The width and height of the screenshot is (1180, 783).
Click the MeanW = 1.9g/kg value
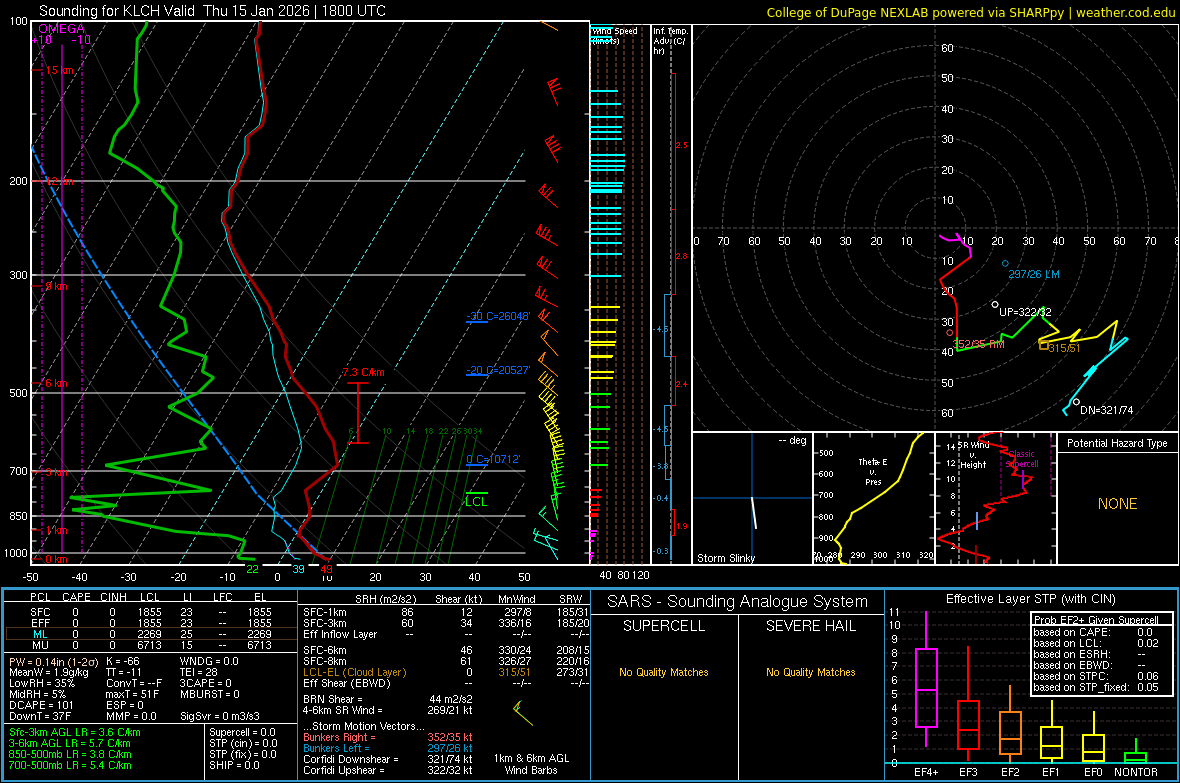pyautogui.click(x=49, y=672)
